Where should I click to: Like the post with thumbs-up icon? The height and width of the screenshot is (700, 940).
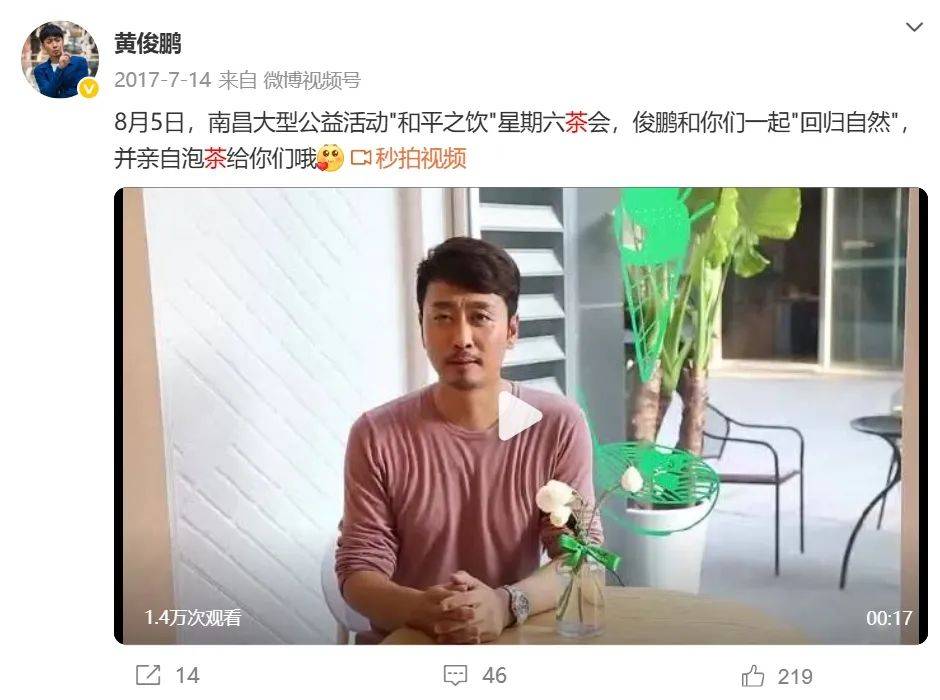pyautogui.click(x=753, y=675)
